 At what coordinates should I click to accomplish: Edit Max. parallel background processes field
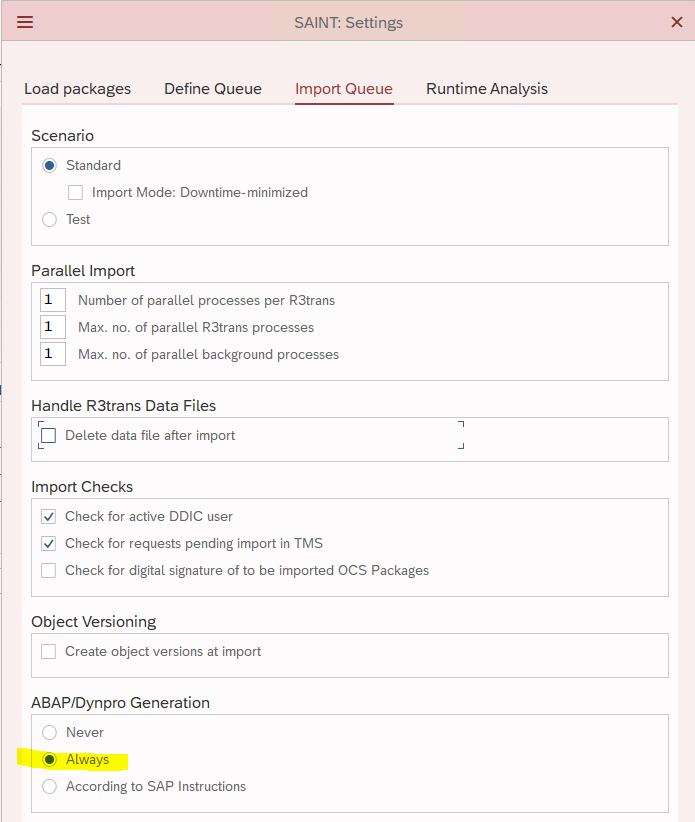[53, 354]
